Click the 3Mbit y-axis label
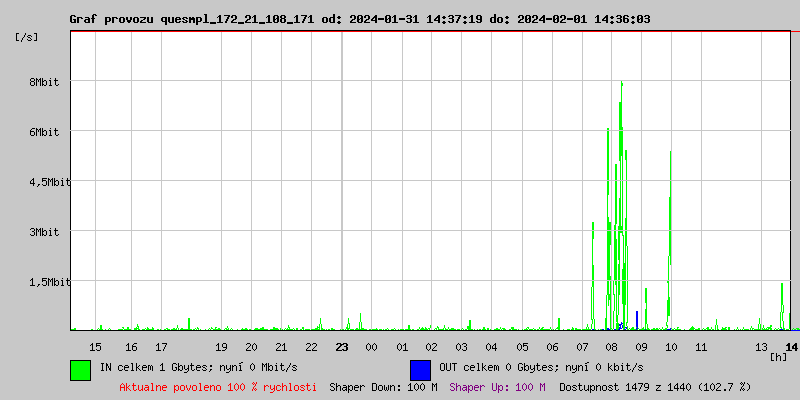This screenshot has height=400, width=800. click(x=44, y=232)
